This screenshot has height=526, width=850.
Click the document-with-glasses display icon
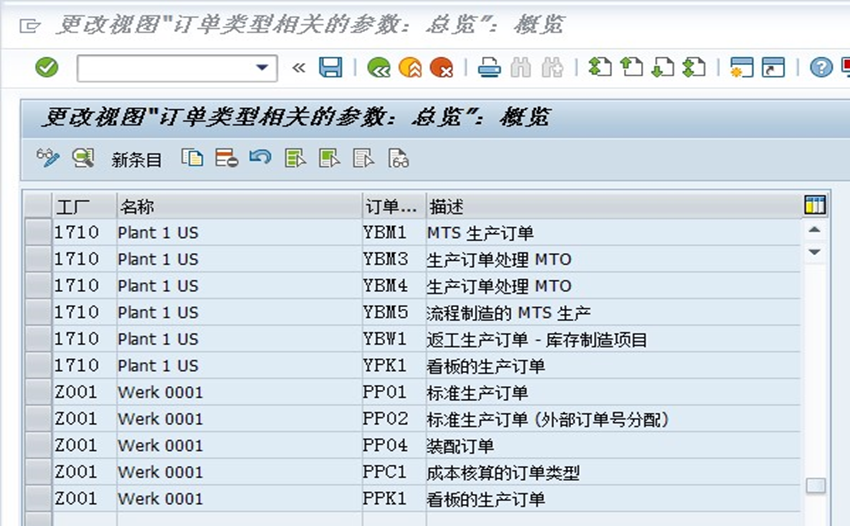pyautogui.click(x=398, y=158)
